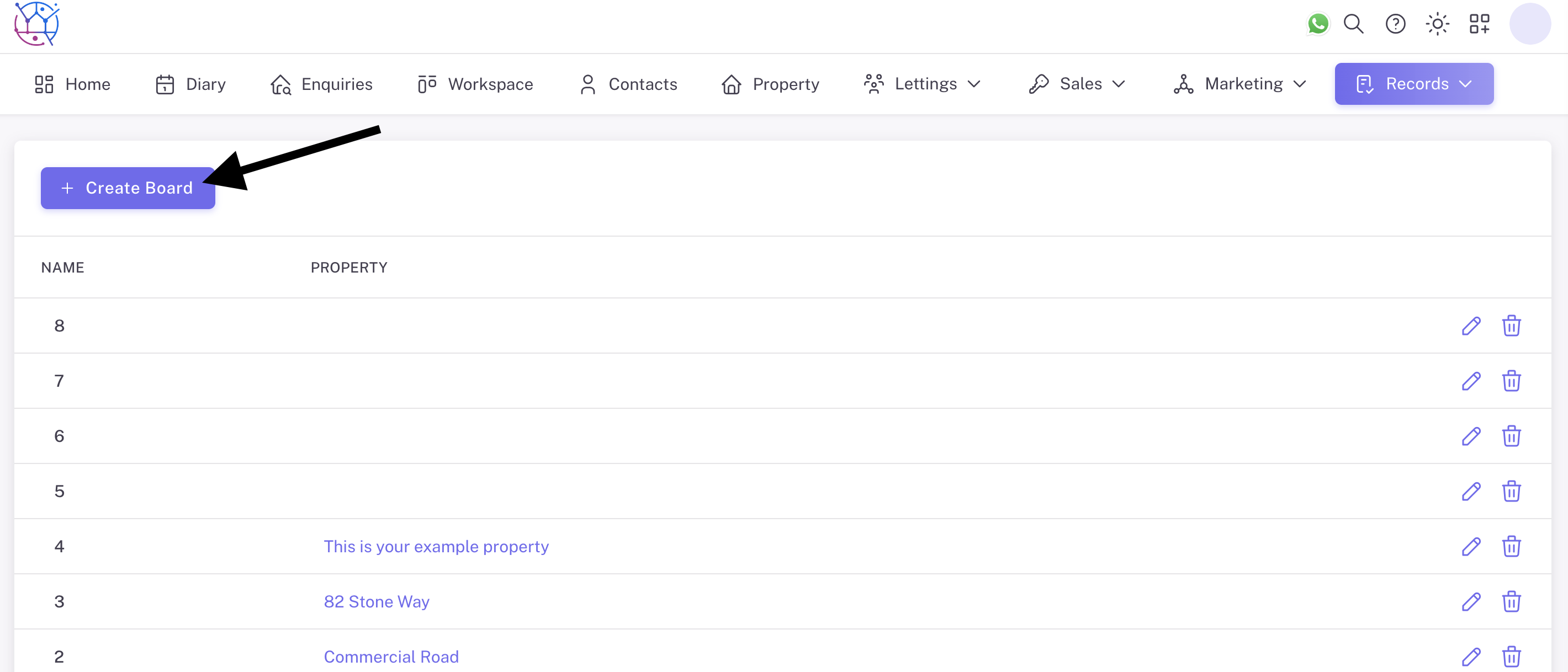Expand the Lettings dropdown
The image size is (1568, 672).
(x=925, y=84)
